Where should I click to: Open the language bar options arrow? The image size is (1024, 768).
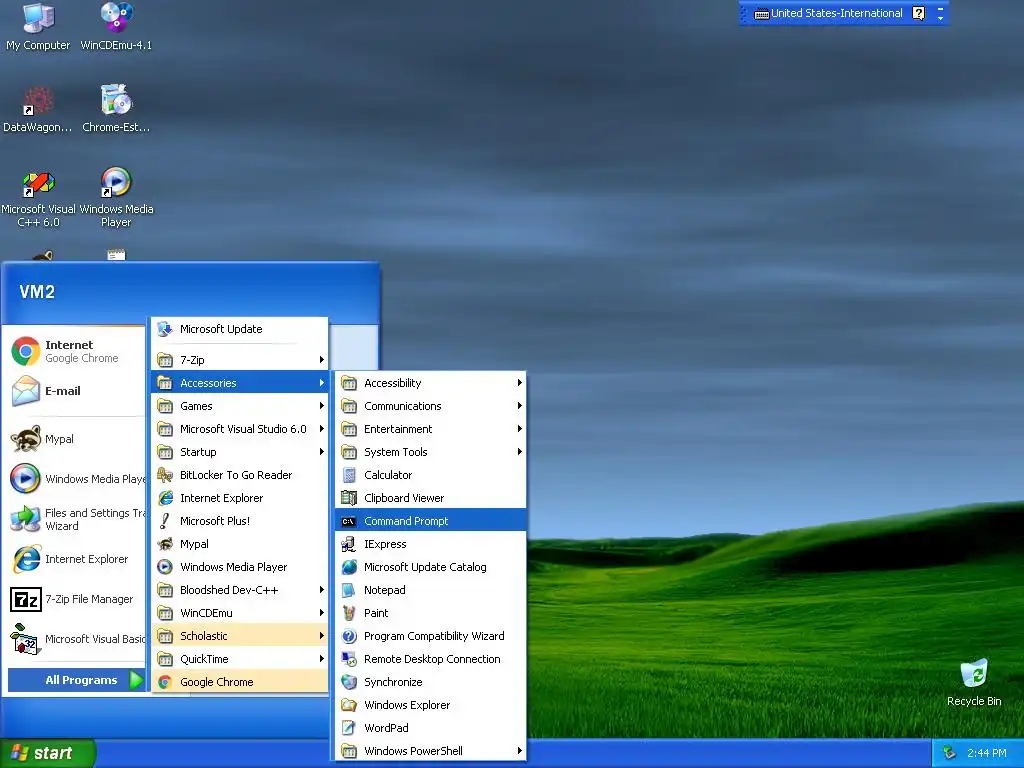[x=940, y=18]
